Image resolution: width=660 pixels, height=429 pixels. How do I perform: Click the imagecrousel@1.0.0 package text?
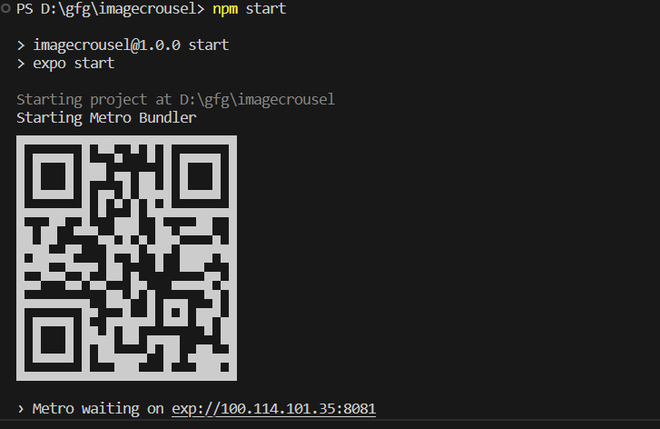click(x=107, y=45)
